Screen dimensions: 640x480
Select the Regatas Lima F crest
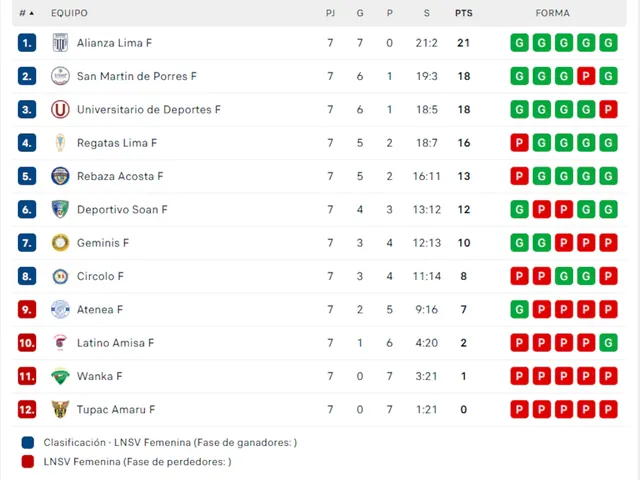(x=60, y=143)
